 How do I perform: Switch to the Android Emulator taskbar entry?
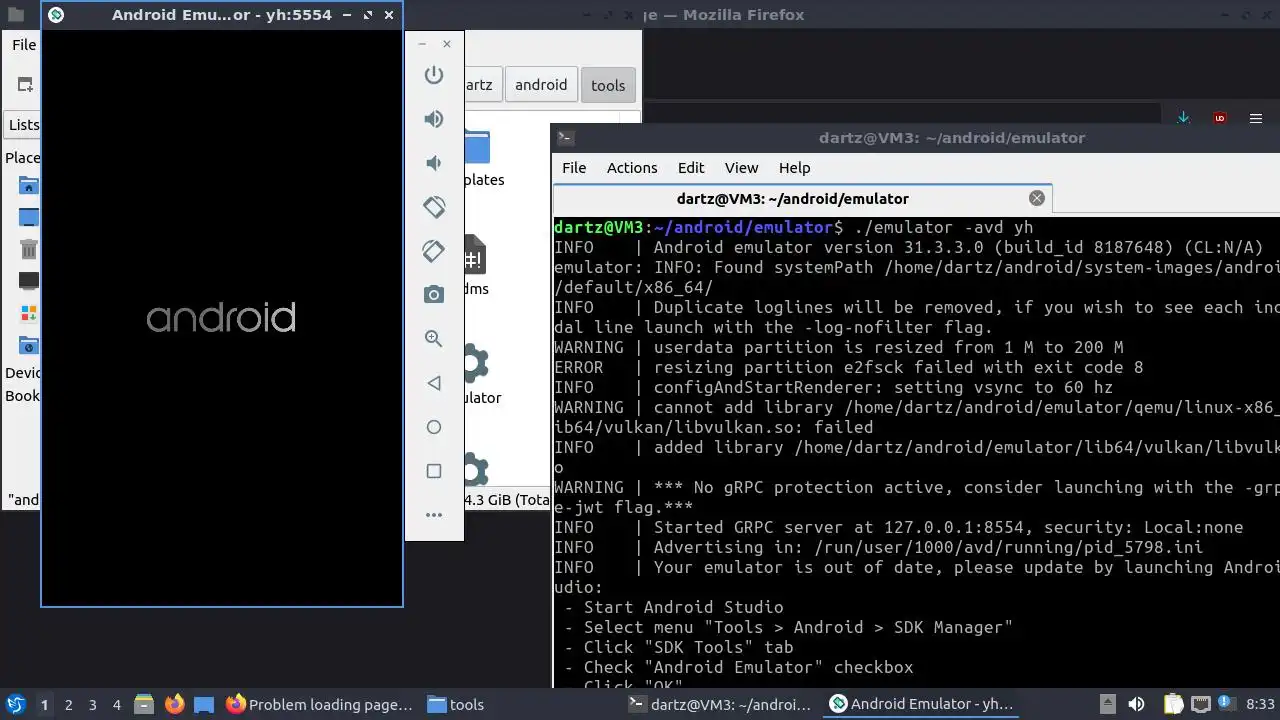tap(922, 704)
